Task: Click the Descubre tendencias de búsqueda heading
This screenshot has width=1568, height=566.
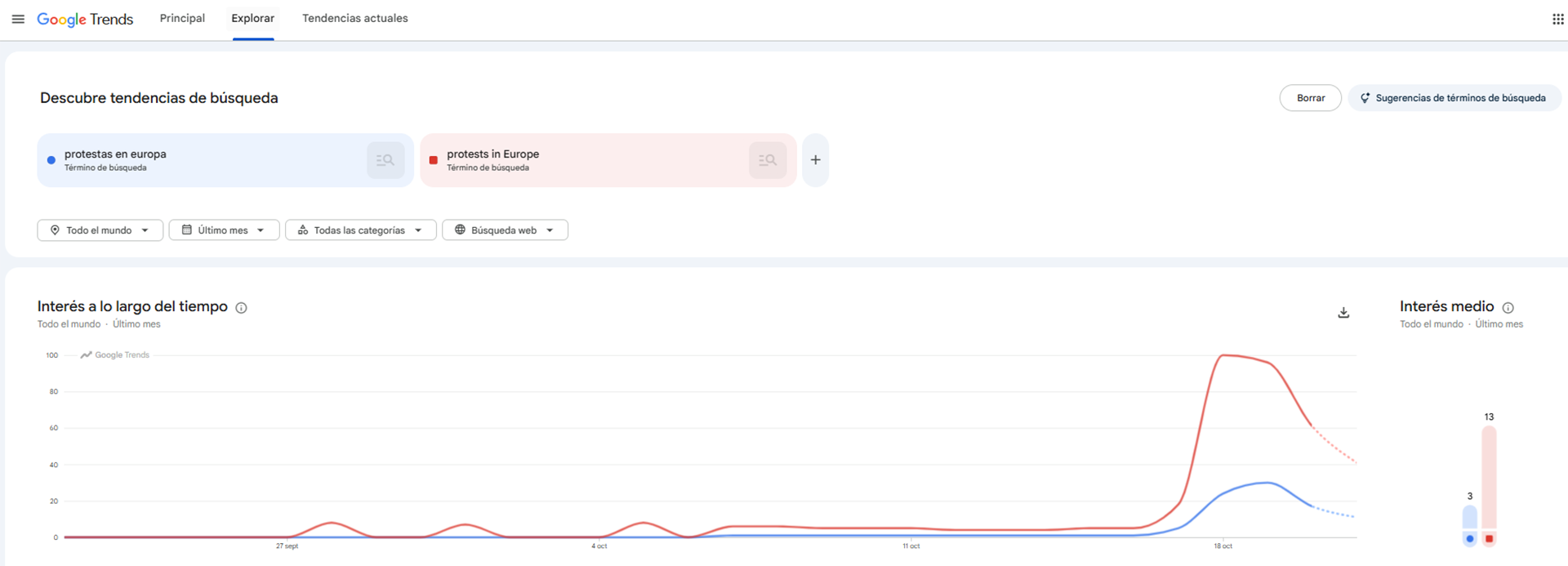Action: [x=159, y=98]
